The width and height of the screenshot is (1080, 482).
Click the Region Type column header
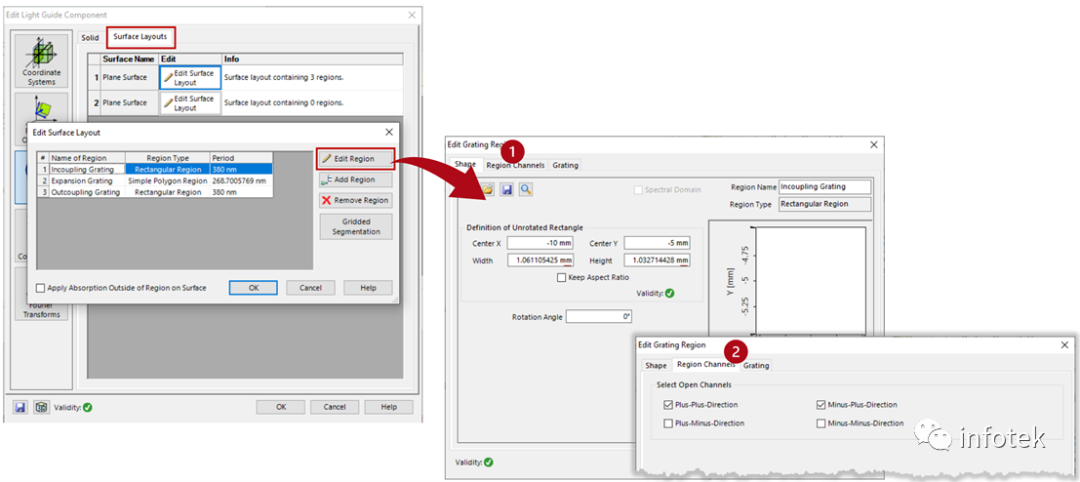[167, 158]
